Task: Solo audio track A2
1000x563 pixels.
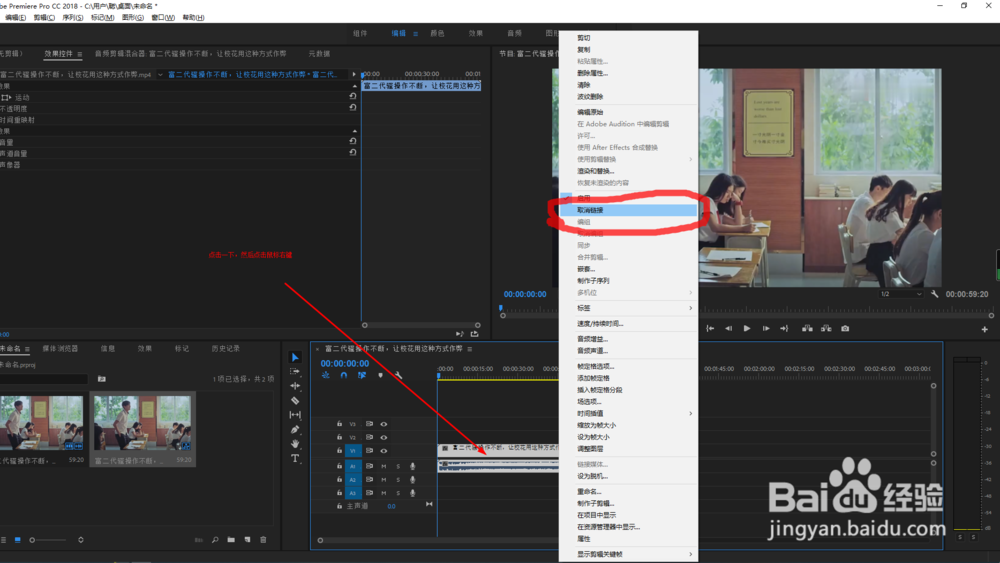Action: [399, 479]
